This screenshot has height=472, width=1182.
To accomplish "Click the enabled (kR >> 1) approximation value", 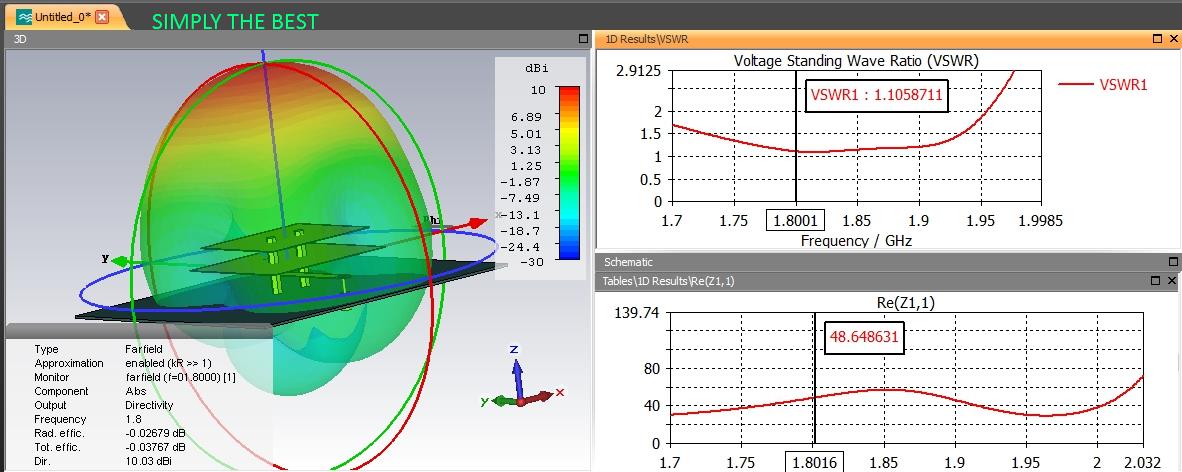I will (x=168, y=363).
